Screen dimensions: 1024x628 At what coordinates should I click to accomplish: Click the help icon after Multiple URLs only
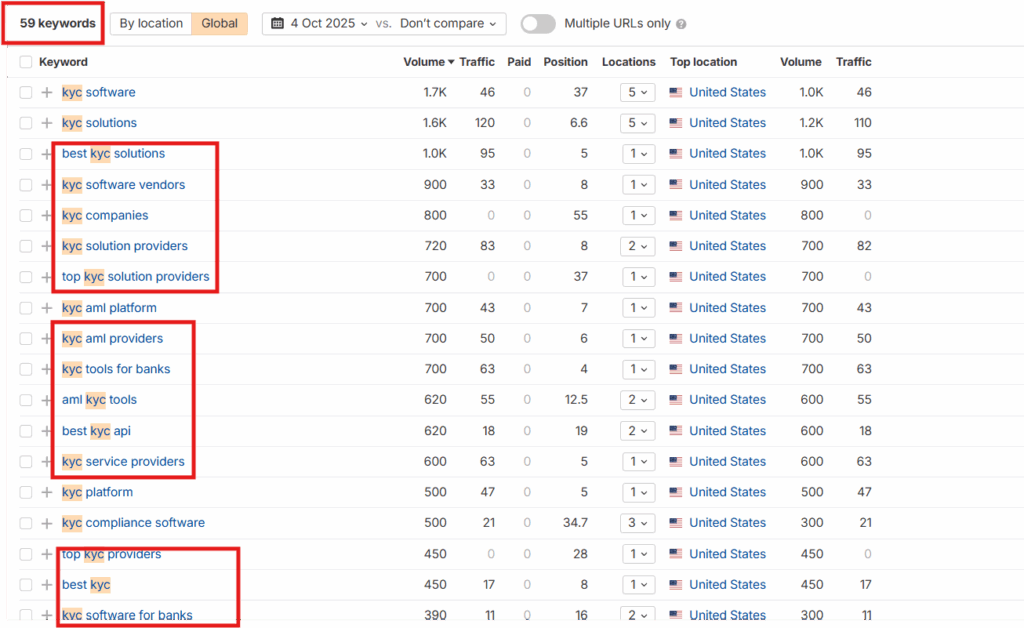(681, 24)
